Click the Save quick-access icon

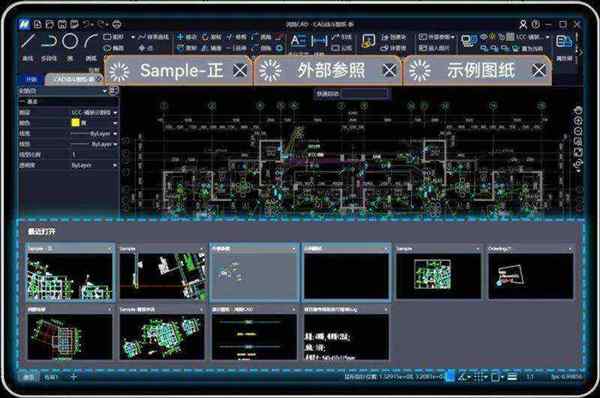pyautogui.click(x=62, y=24)
